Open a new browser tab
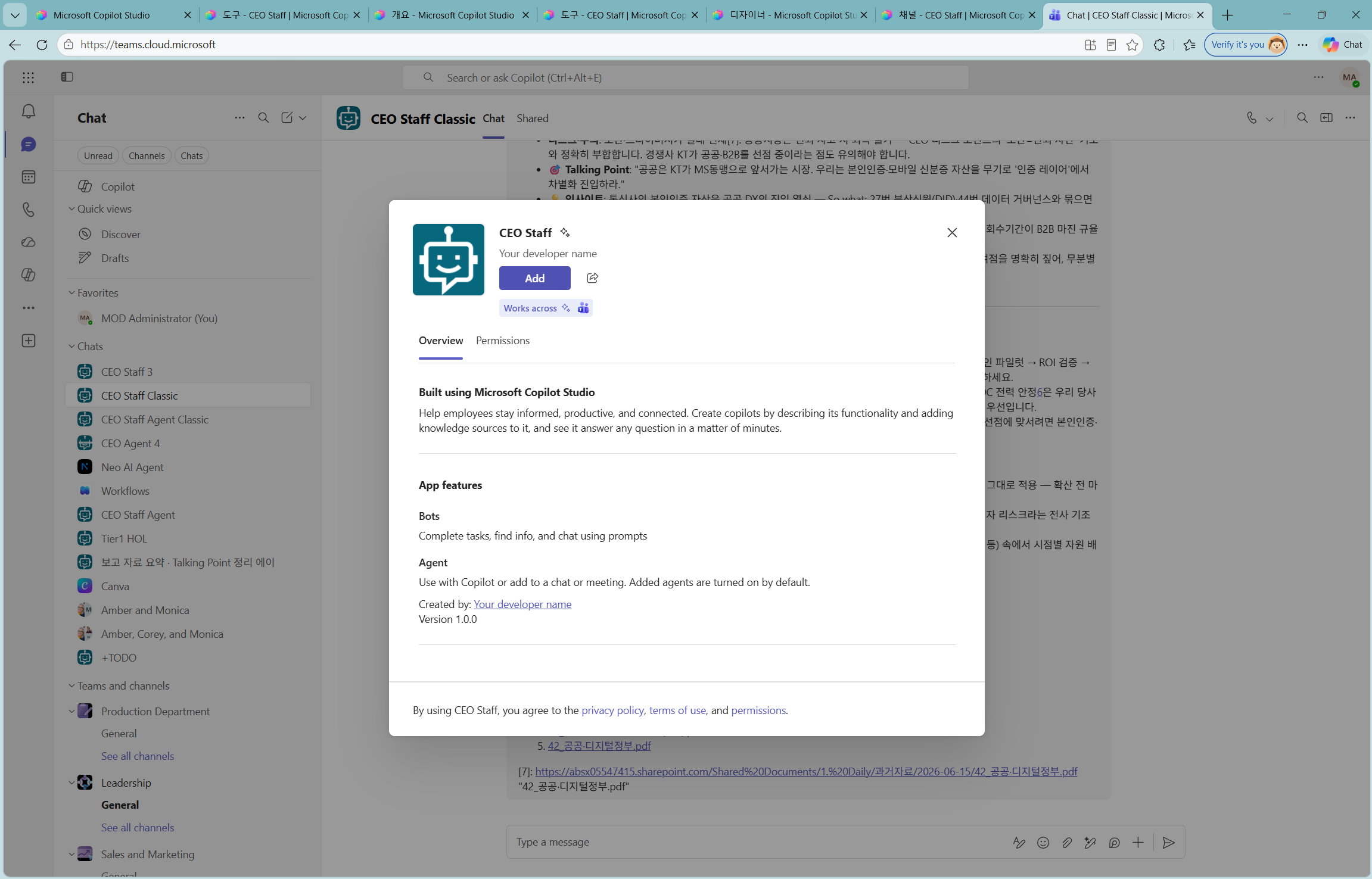 tap(1227, 15)
